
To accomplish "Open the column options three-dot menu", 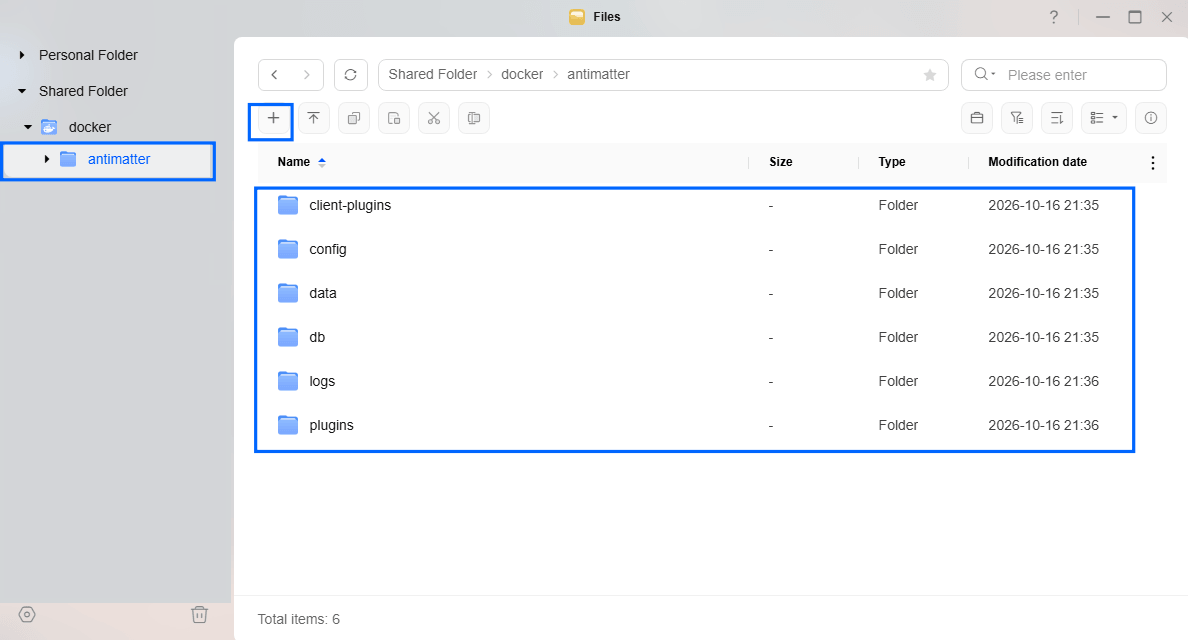I will 1152,163.
